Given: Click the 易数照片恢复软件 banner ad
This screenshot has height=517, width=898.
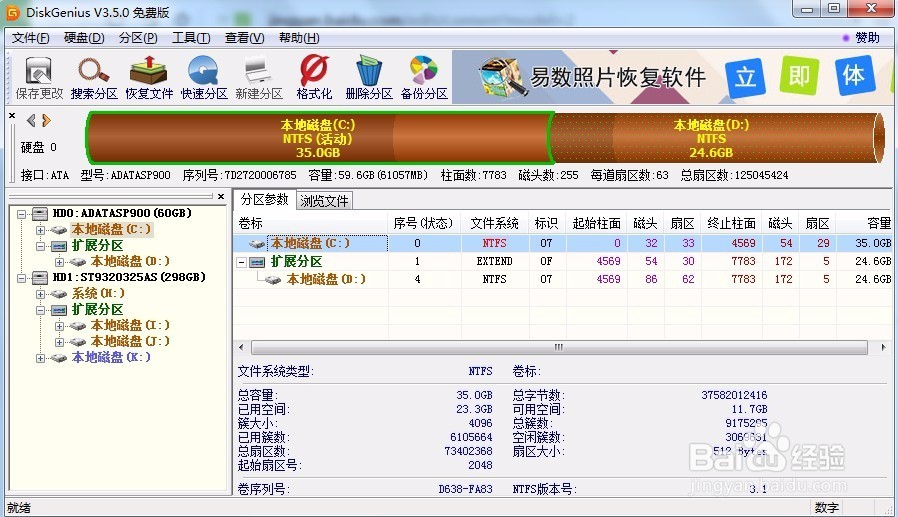Looking at the screenshot, I should coord(672,77).
